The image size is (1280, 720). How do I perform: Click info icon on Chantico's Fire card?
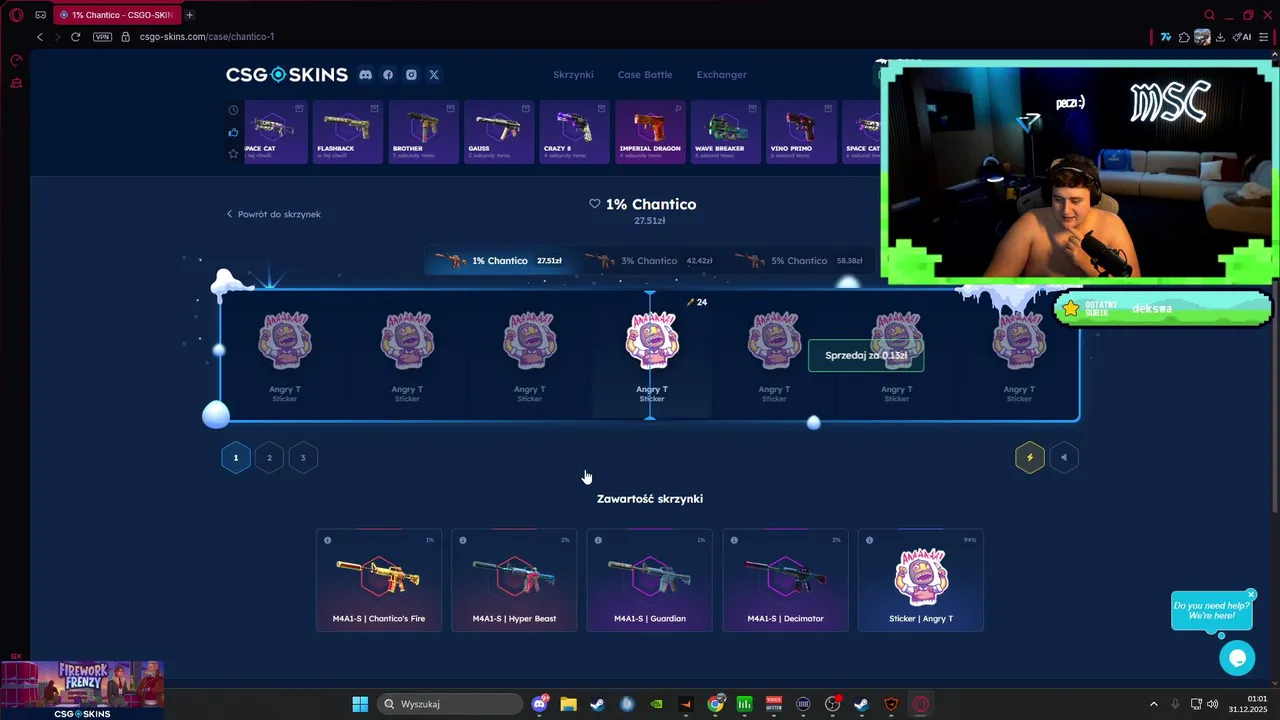click(327, 540)
